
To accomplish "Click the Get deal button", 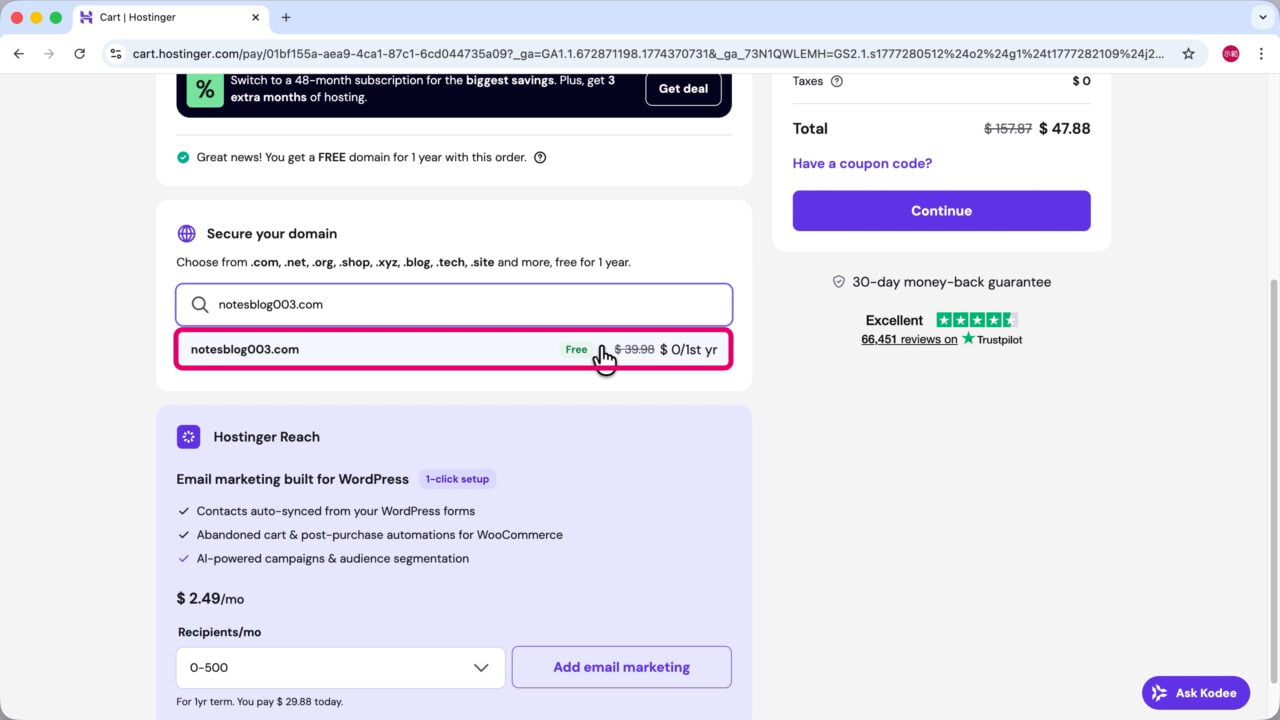I will point(683,89).
